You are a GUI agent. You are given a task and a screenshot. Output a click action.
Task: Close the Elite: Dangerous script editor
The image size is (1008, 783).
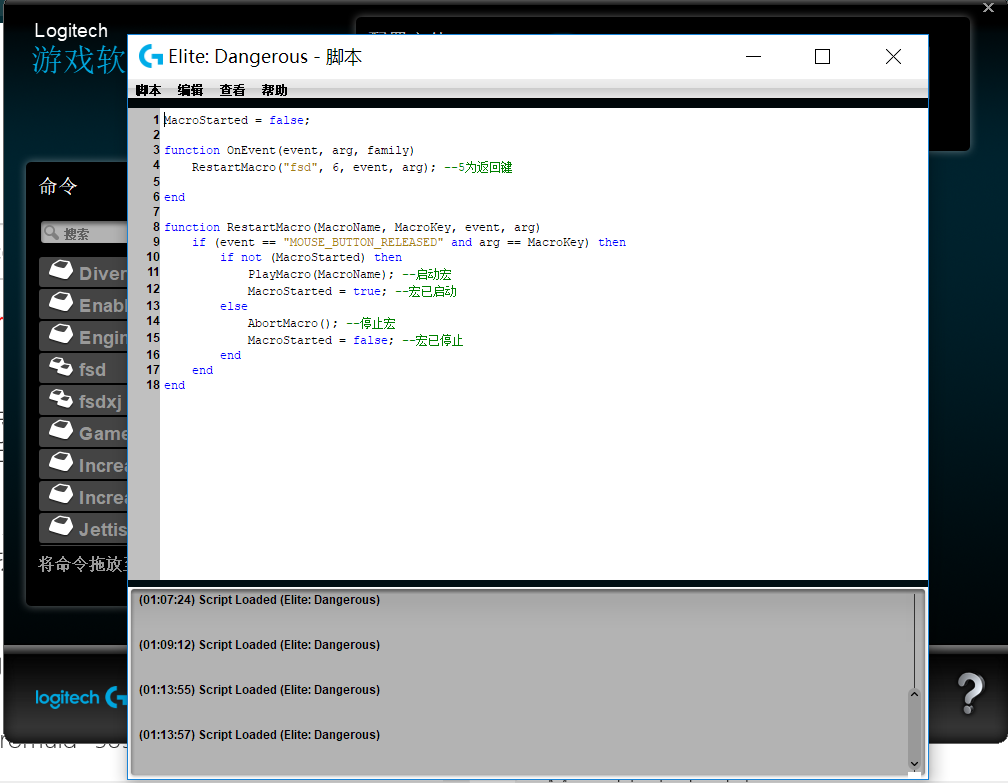tap(893, 57)
